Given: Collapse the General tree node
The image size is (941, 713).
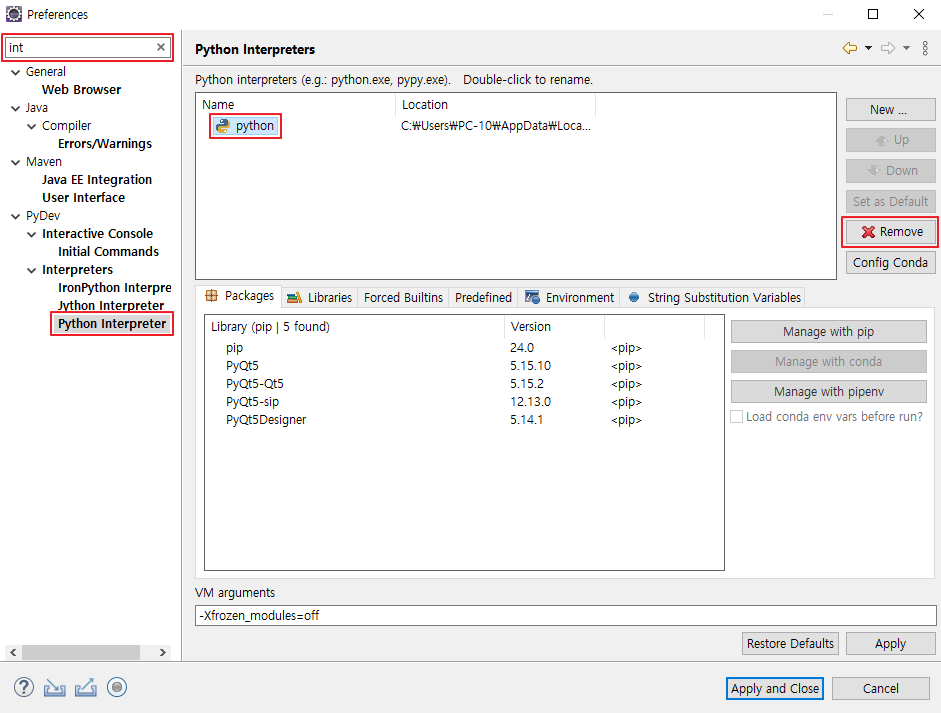Looking at the screenshot, I should (16, 72).
